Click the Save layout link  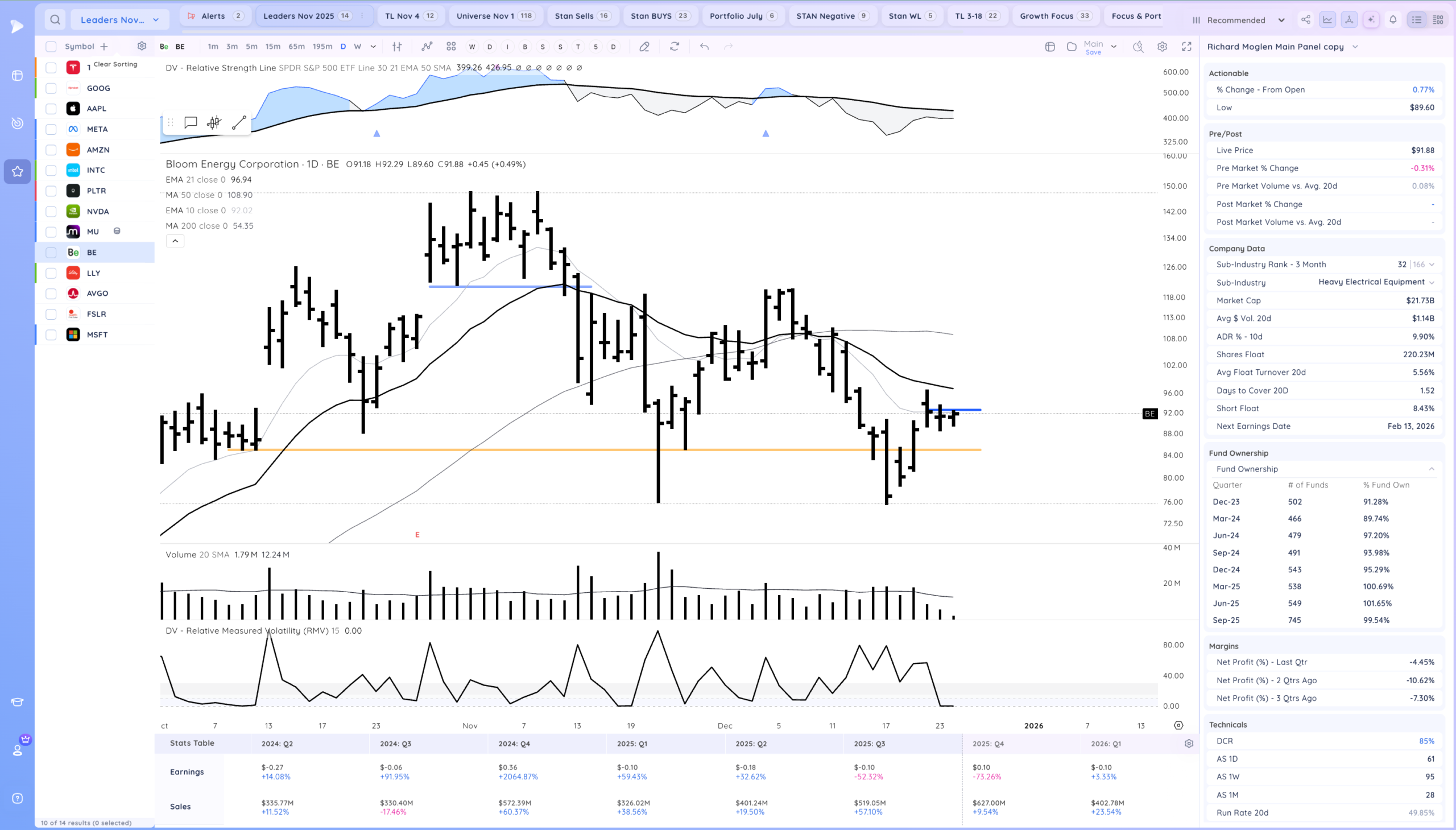[x=1093, y=52]
